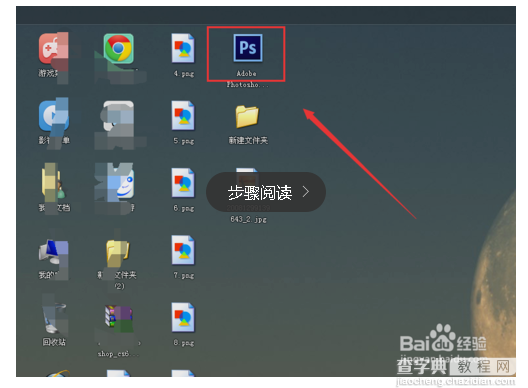The width and height of the screenshot is (528, 388).
Task: Select the blue media player desktop icon
Action: [x=54, y=116]
